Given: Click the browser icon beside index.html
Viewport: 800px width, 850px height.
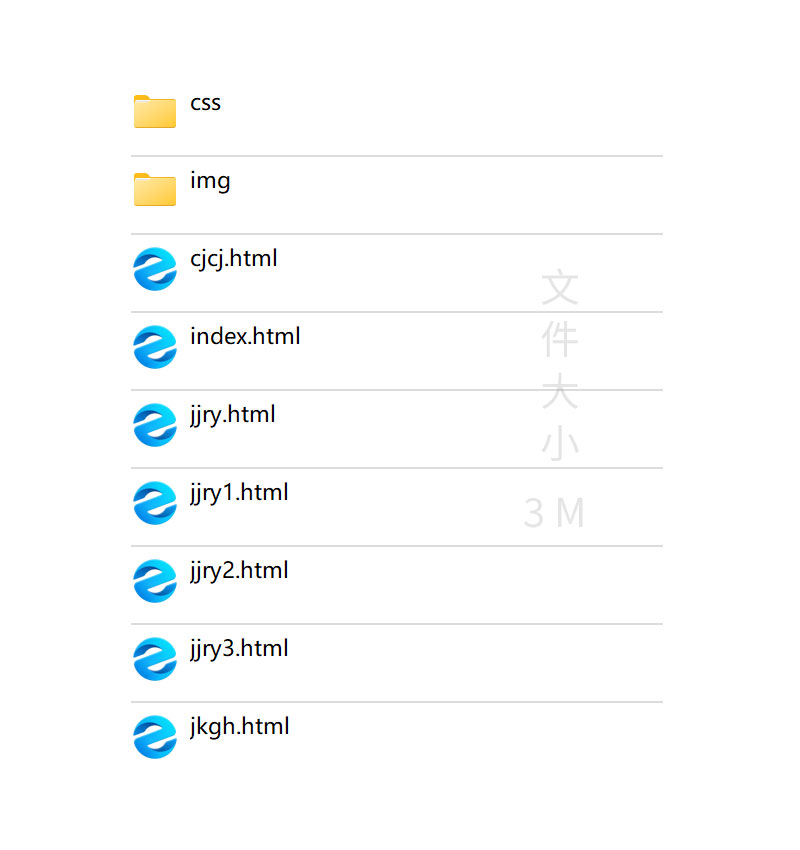Looking at the screenshot, I should pos(155,346).
